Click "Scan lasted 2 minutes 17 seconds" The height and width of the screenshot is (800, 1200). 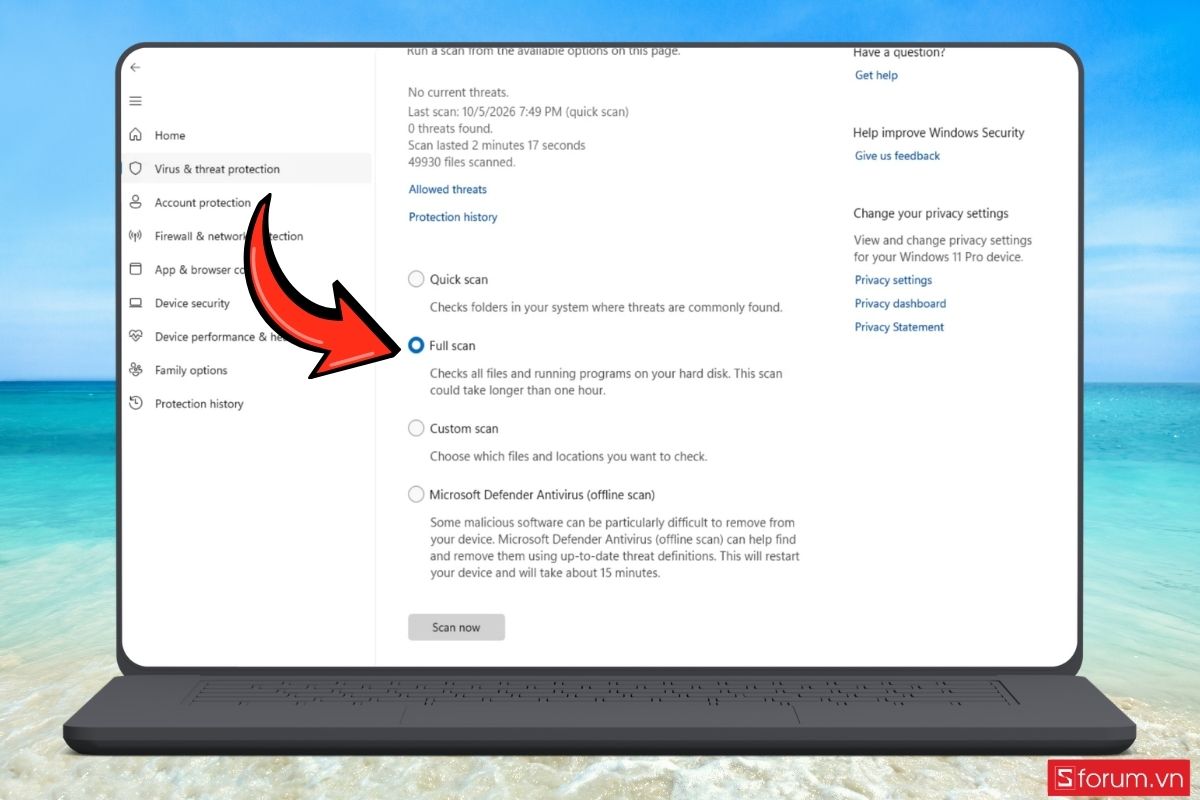tap(497, 145)
